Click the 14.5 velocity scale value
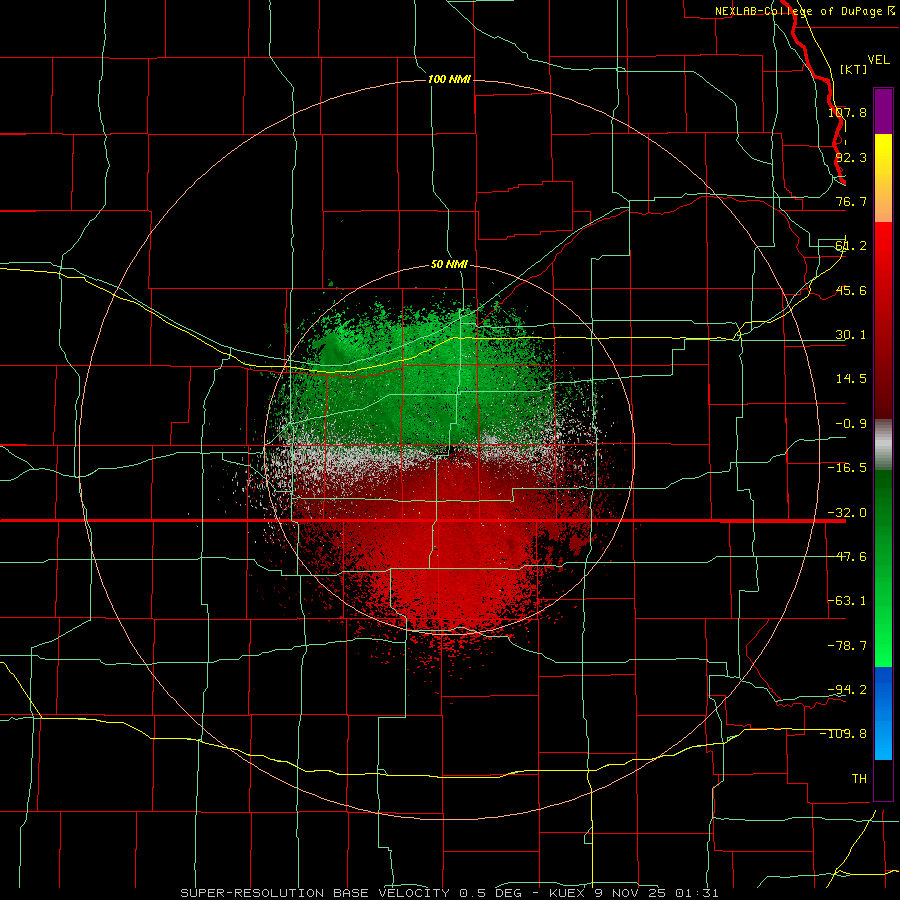900x900 pixels. [x=851, y=379]
